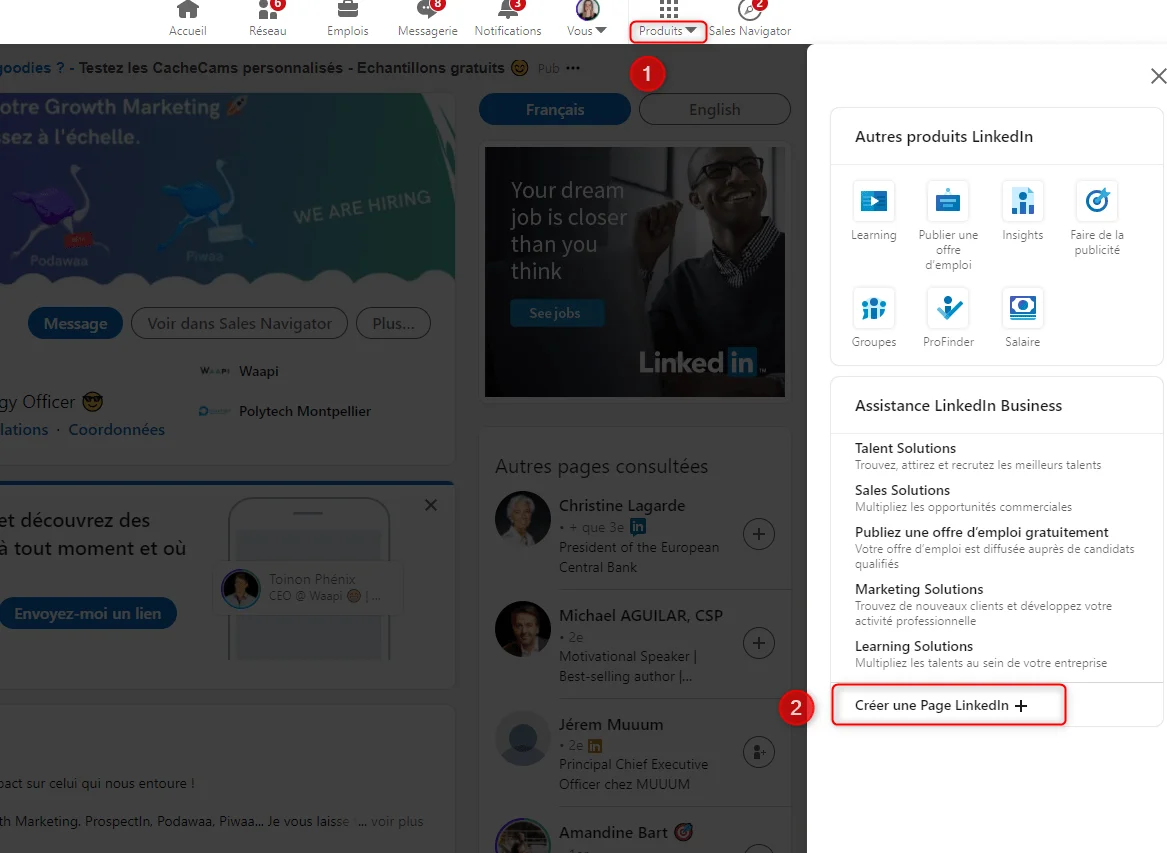The image size is (1167, 853).
Task: Open the LinkedIn Learning product
Action: (874, 211)
